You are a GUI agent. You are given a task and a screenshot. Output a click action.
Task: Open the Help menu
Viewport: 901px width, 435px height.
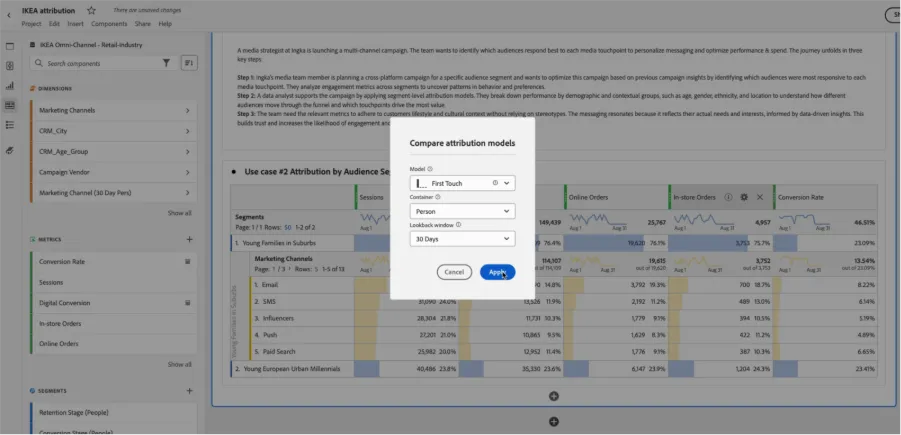165,24
